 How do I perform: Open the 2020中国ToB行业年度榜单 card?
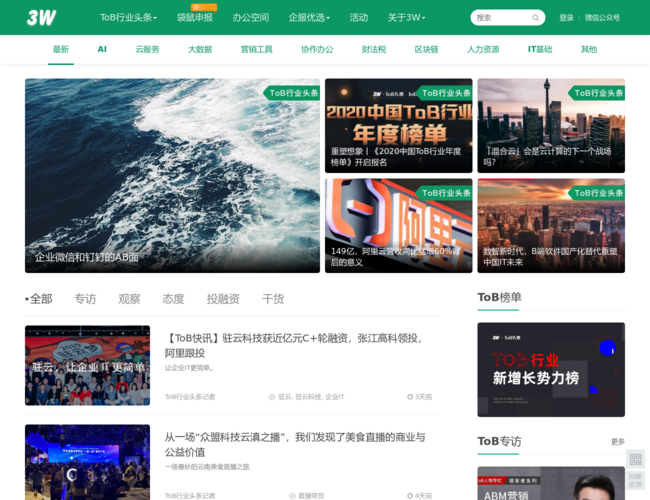point(398,126)
